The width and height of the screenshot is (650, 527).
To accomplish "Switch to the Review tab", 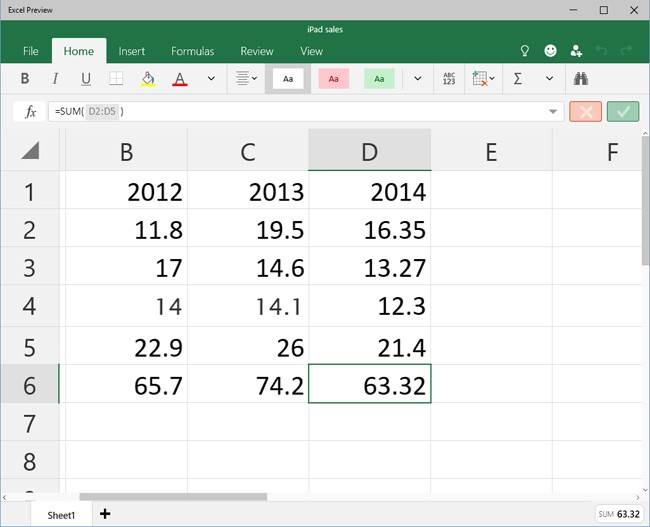I will click(257, 51).
